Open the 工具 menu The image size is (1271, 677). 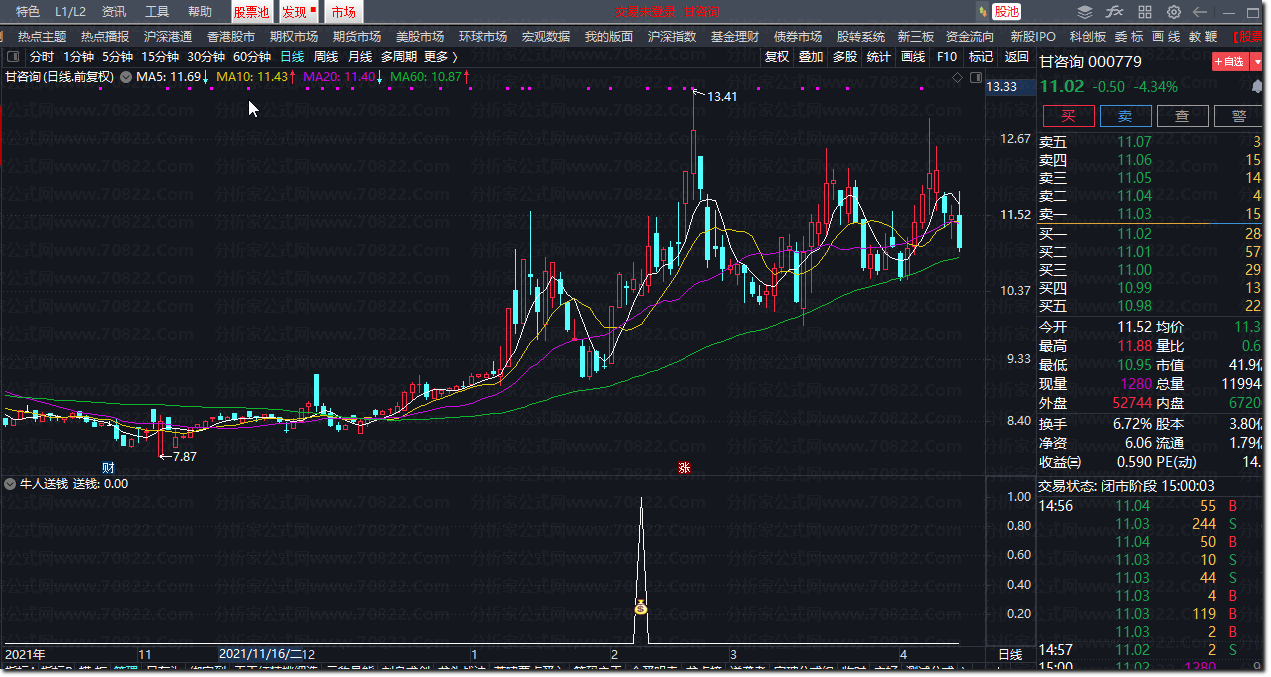(157, 12)
